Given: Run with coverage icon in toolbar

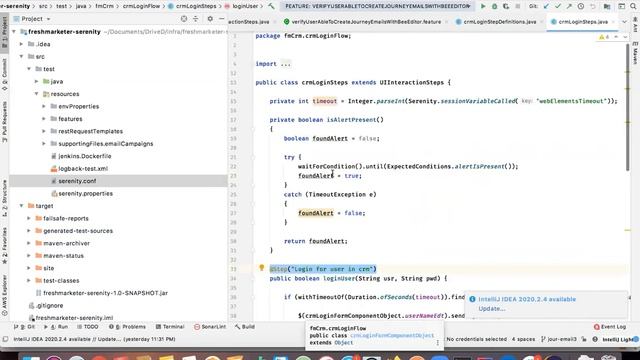Looking at the screenshot, I should [x=506, y=7].
